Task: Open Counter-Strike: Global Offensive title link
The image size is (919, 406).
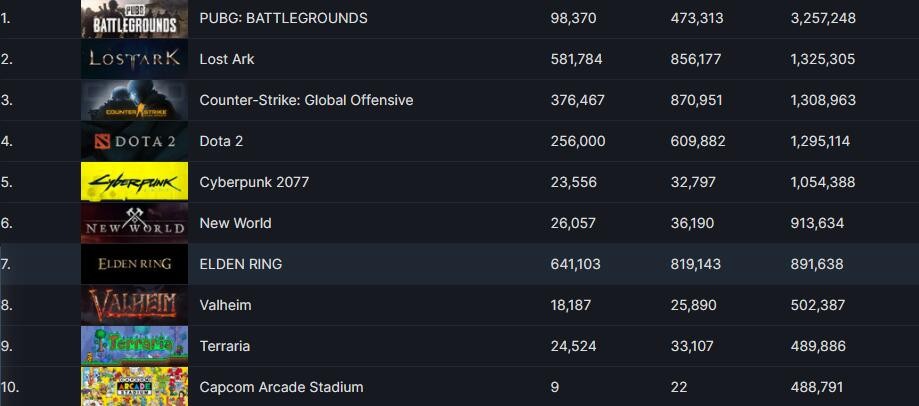Action: (306, 100)
